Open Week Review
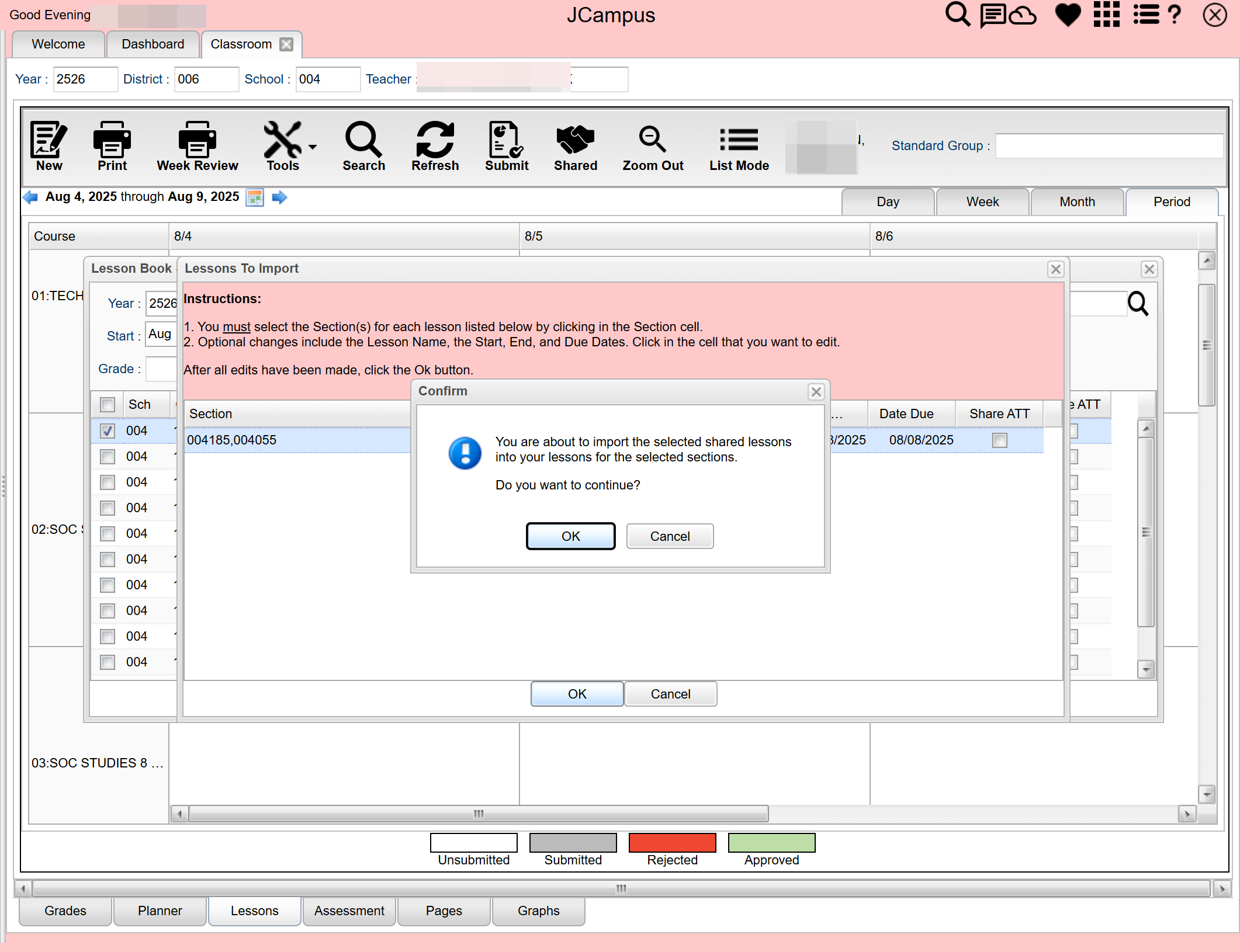 (x=198, y=146)
